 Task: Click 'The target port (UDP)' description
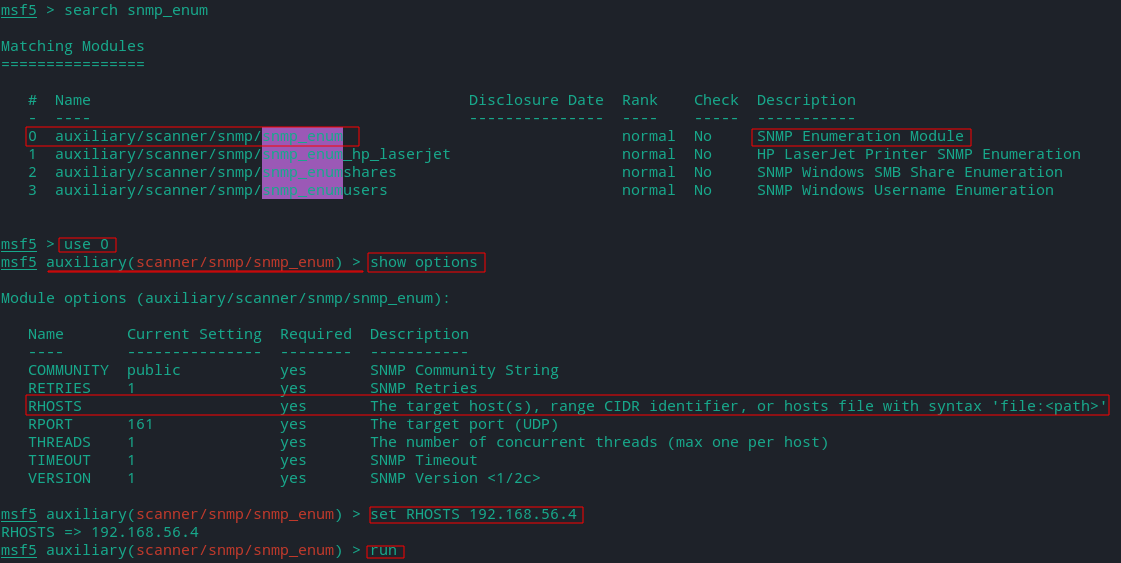tap(464, 424)
